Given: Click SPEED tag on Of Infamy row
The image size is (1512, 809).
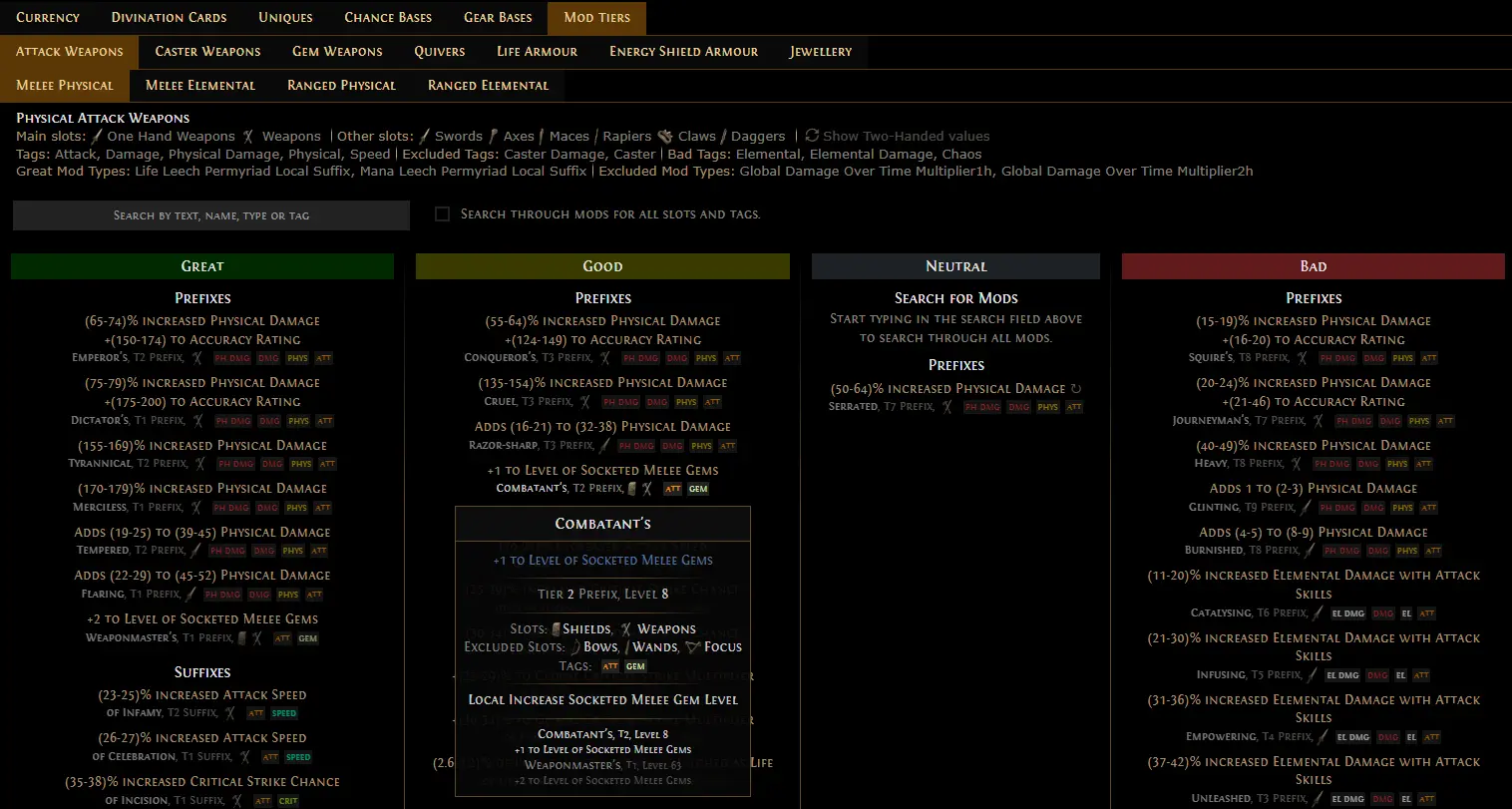Looking at the screenshot, I should pos(284,713).
